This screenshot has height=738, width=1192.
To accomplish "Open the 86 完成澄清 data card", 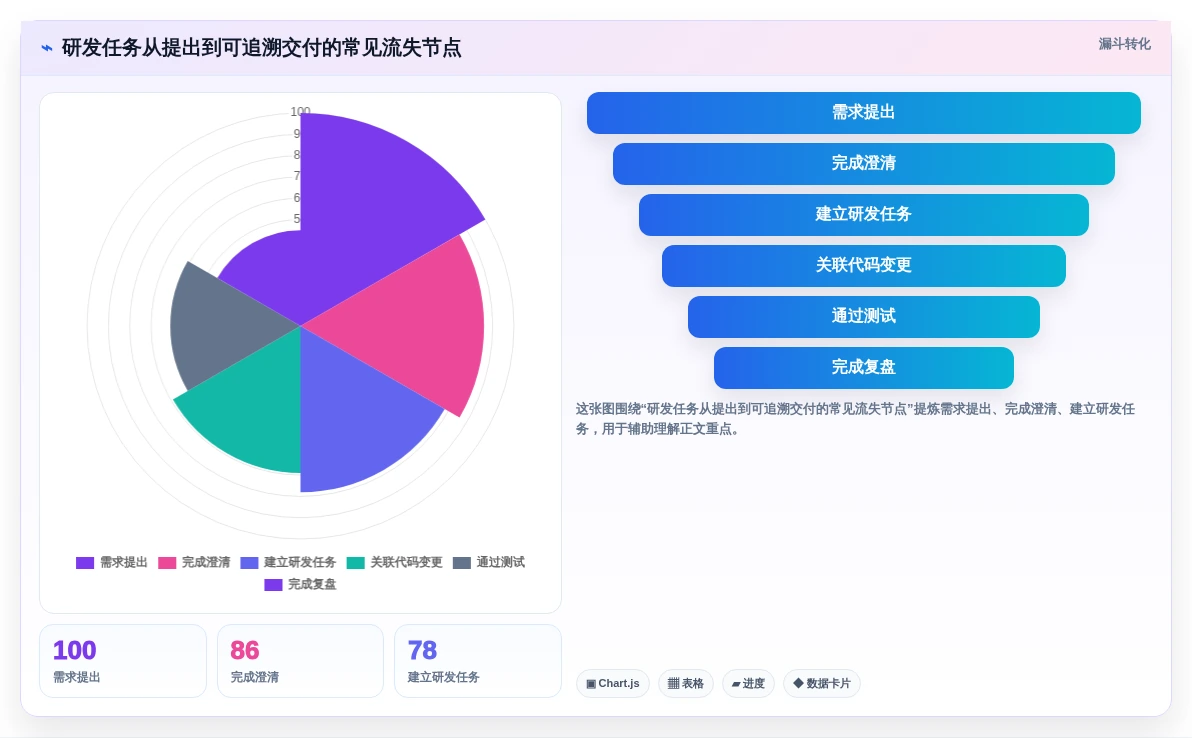I will (x=300, y=660).
